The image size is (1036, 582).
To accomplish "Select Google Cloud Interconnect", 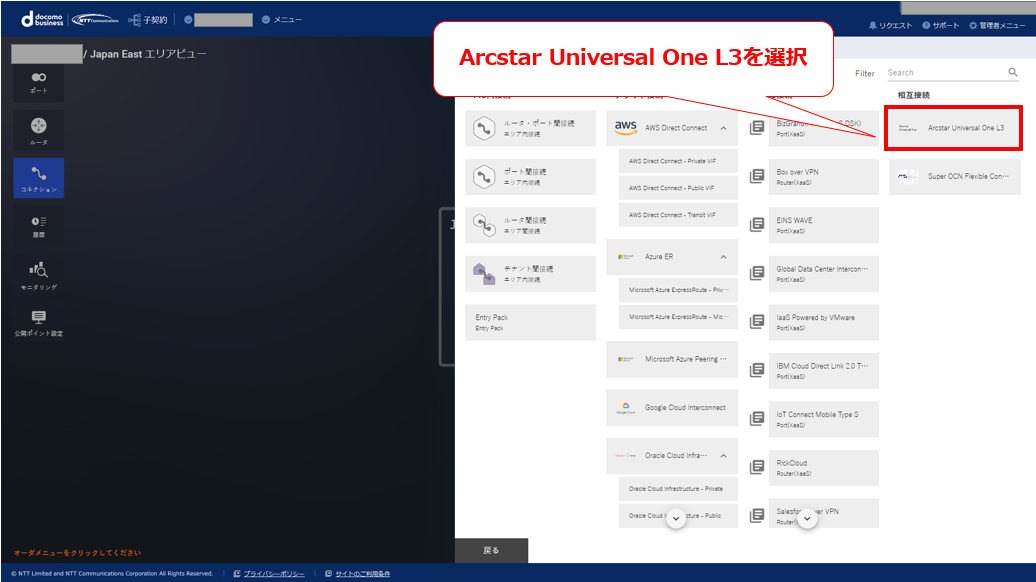I will pyautogui.click(x=672, y=408).
